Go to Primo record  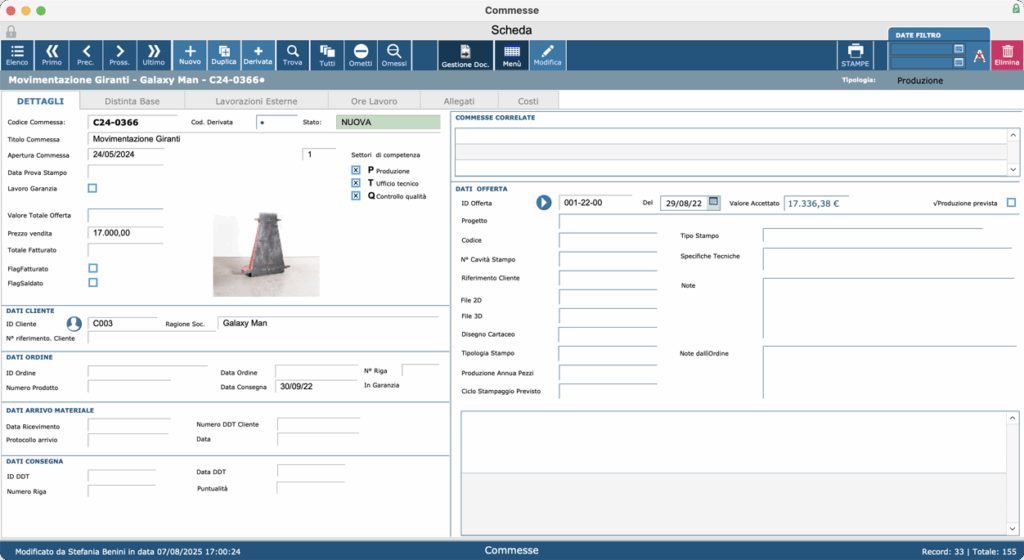(x=52, y=55)
